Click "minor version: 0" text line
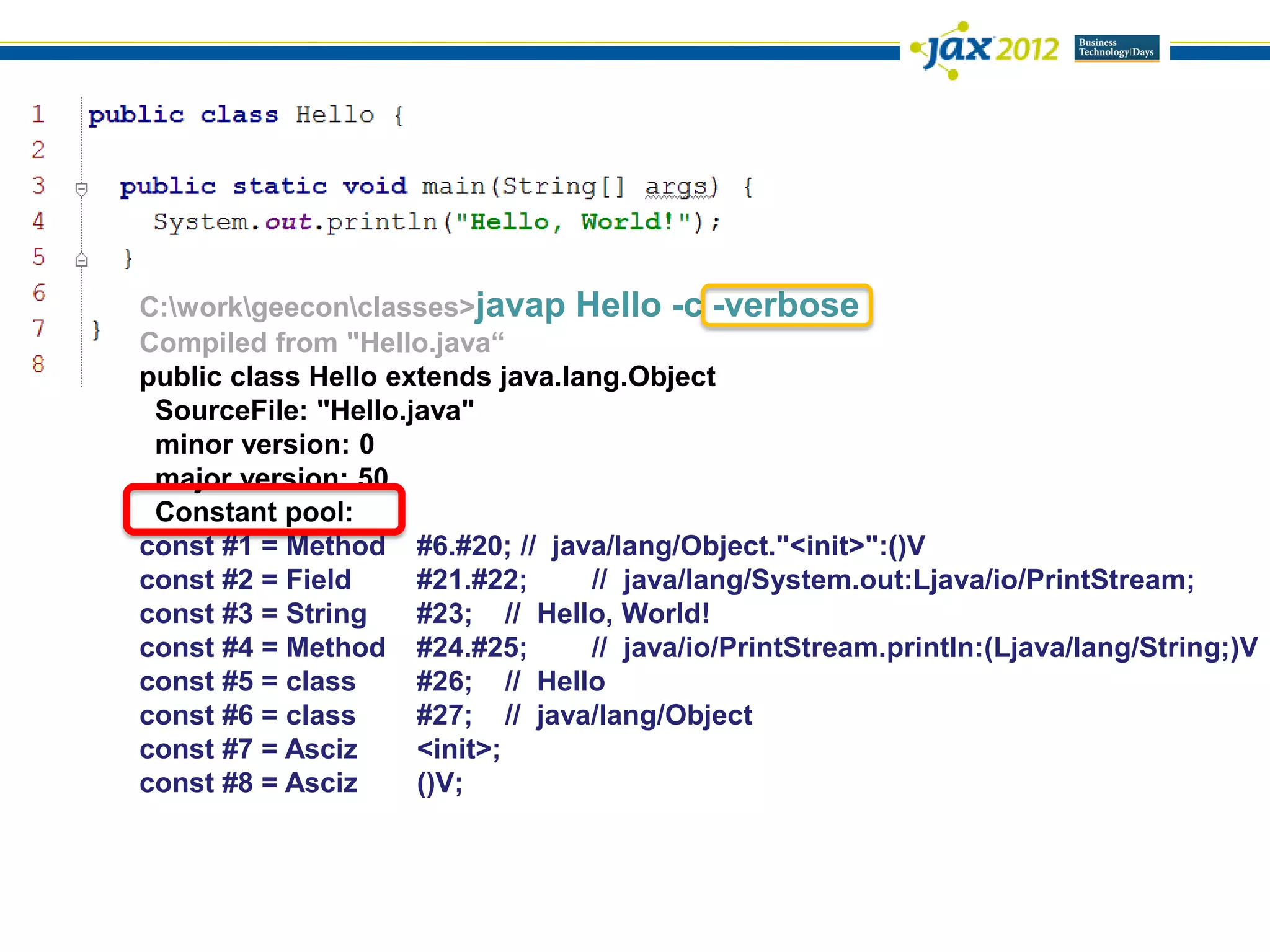 [x=264, y=444]
